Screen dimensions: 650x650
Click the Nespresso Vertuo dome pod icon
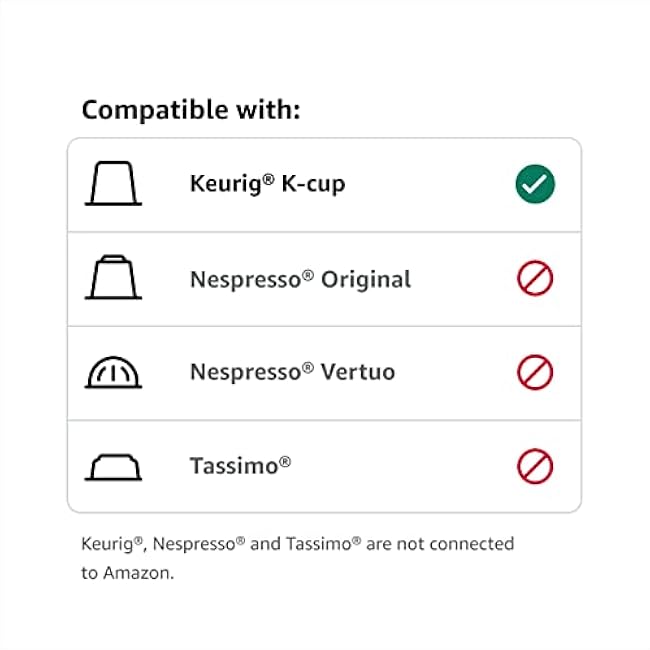pyautogui.click(x=113, y=372)
